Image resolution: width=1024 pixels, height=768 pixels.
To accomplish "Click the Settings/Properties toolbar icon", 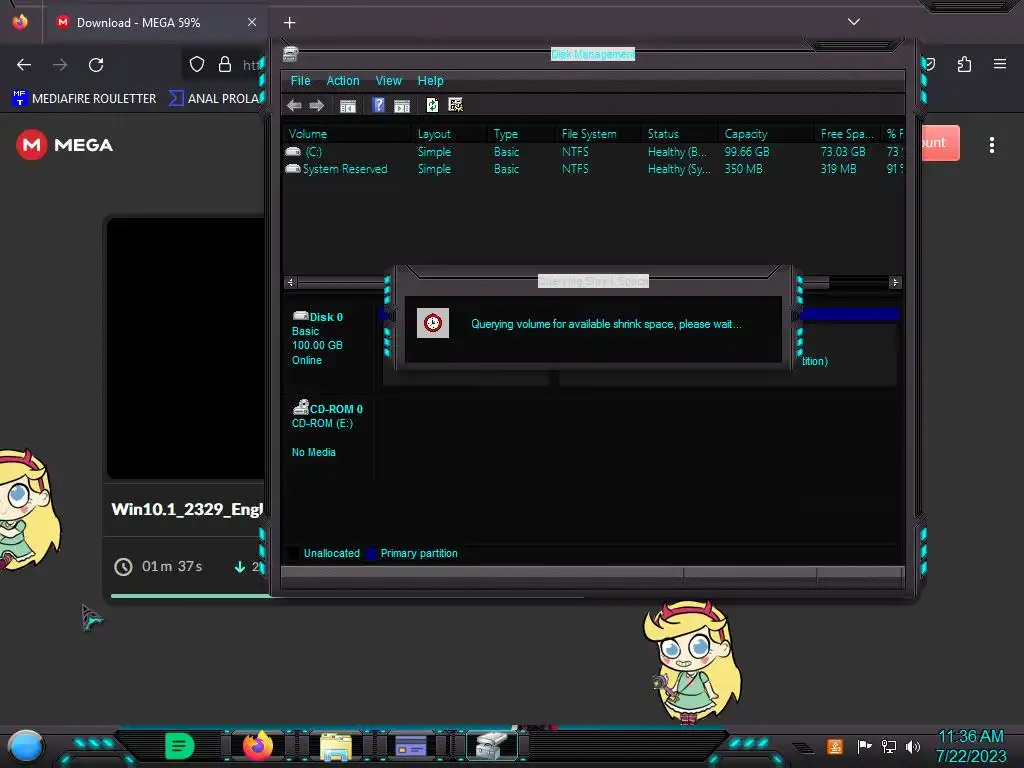I will tap(455, 105).
